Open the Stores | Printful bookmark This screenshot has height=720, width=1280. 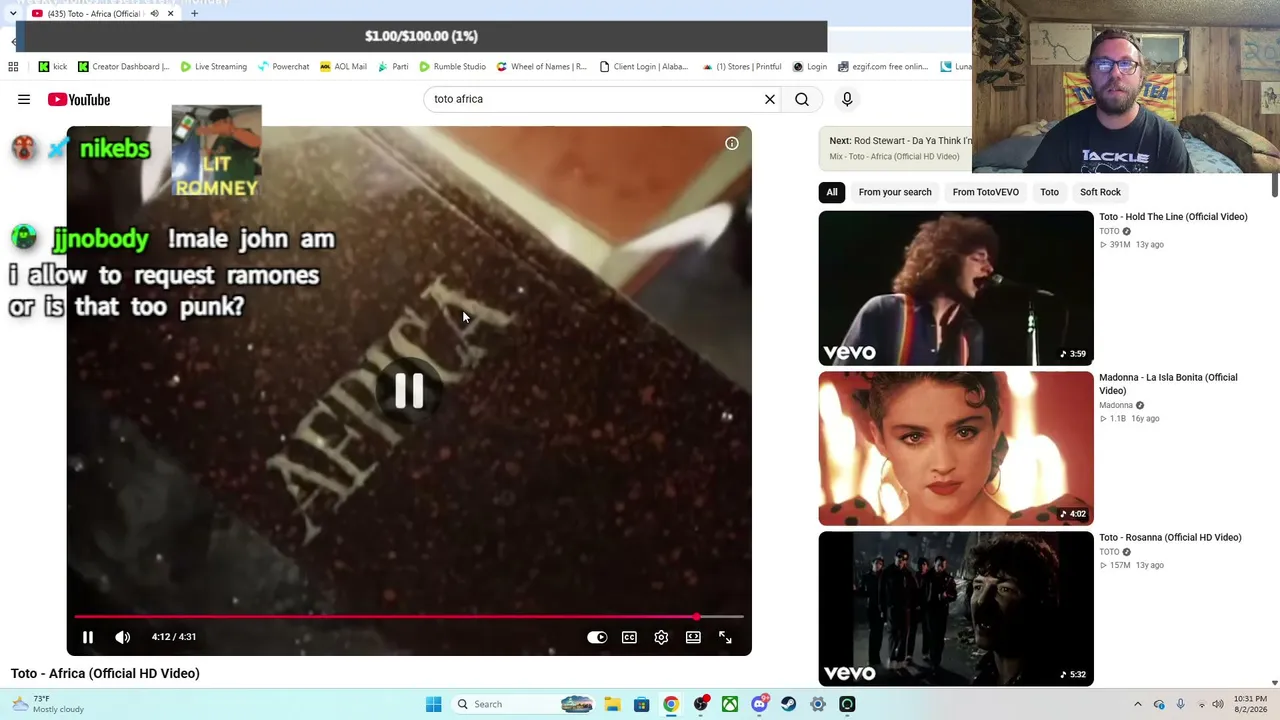coord(742,67)
